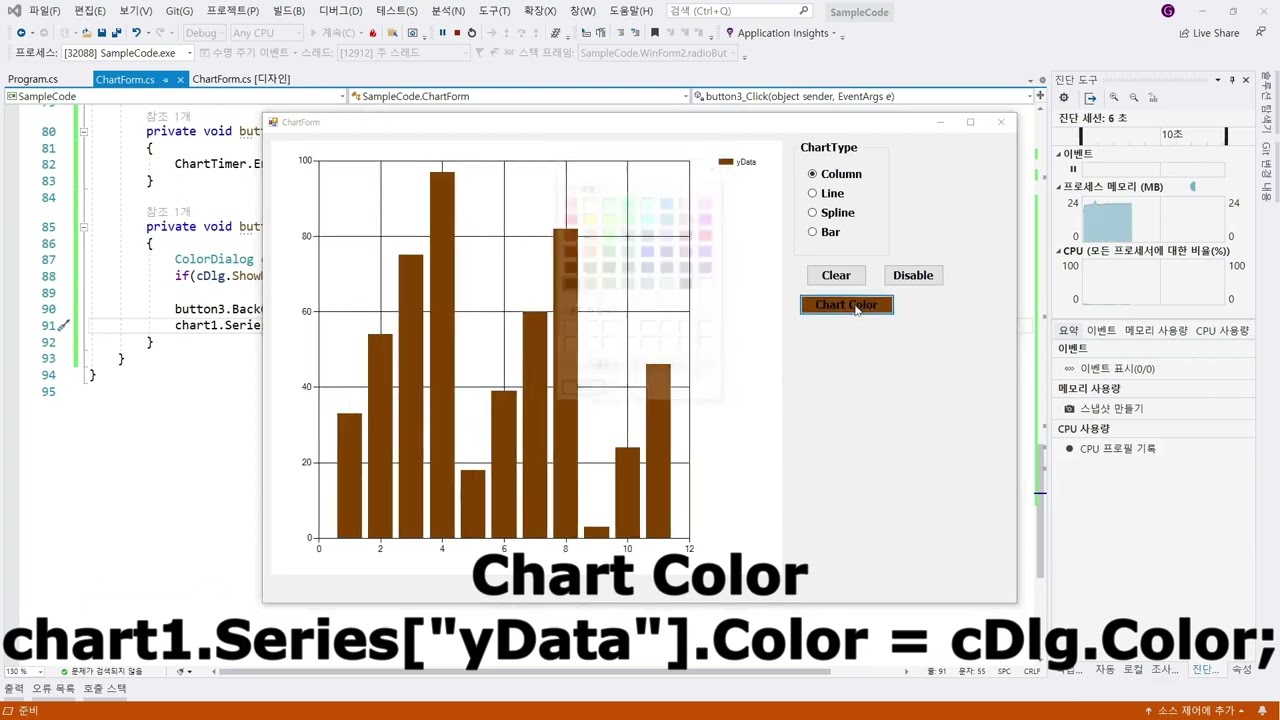This screenshot has width=1280, height=720.
Task: Click the Disable button in ChartForm
Action: coord(913,275)
